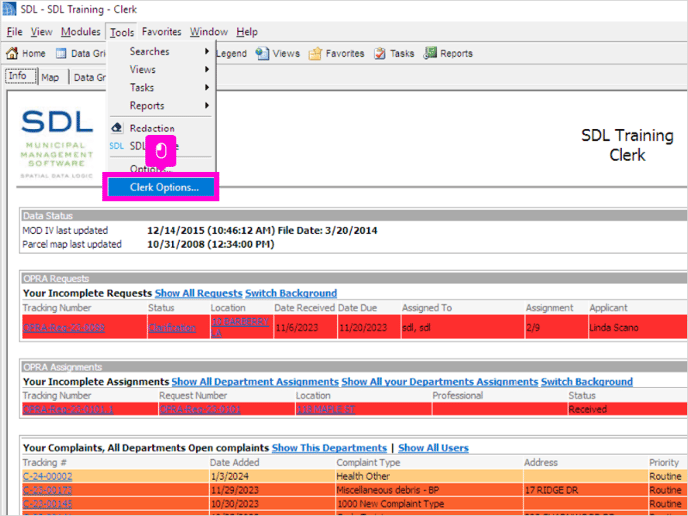
Task: Click the Clarification status link
Action: (x=172, y=328)
